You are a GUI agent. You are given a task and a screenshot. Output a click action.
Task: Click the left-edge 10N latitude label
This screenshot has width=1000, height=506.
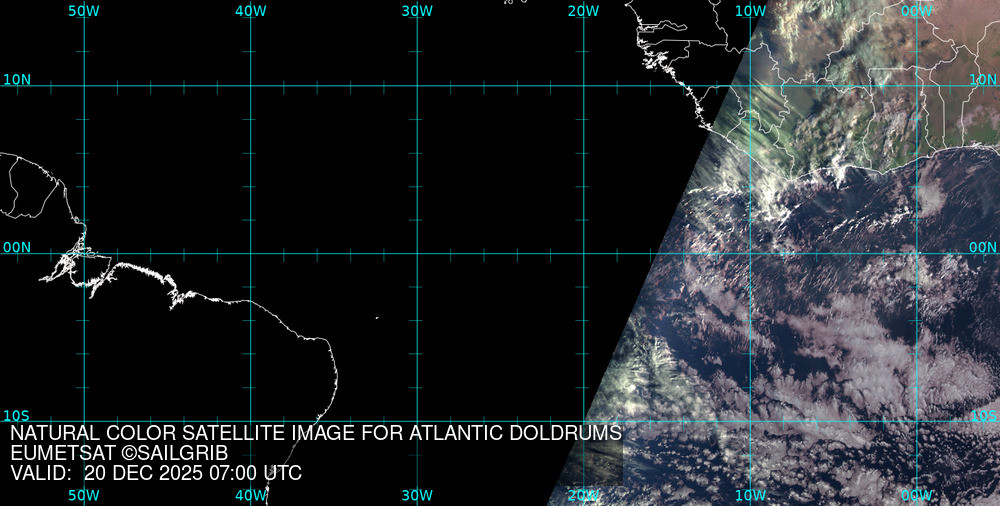click(16, 79)
